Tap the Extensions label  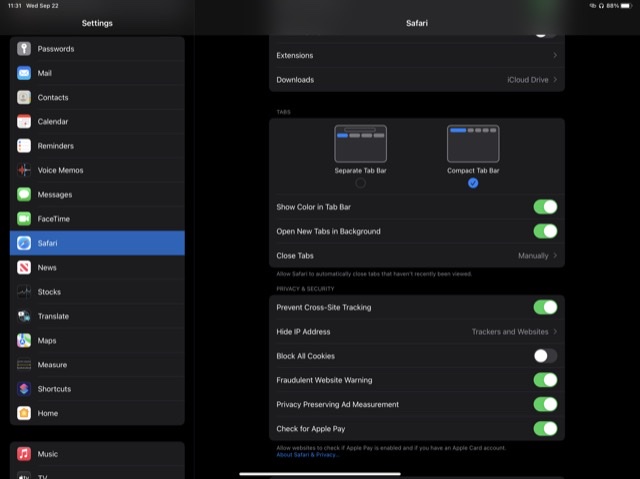click(295, 55)
